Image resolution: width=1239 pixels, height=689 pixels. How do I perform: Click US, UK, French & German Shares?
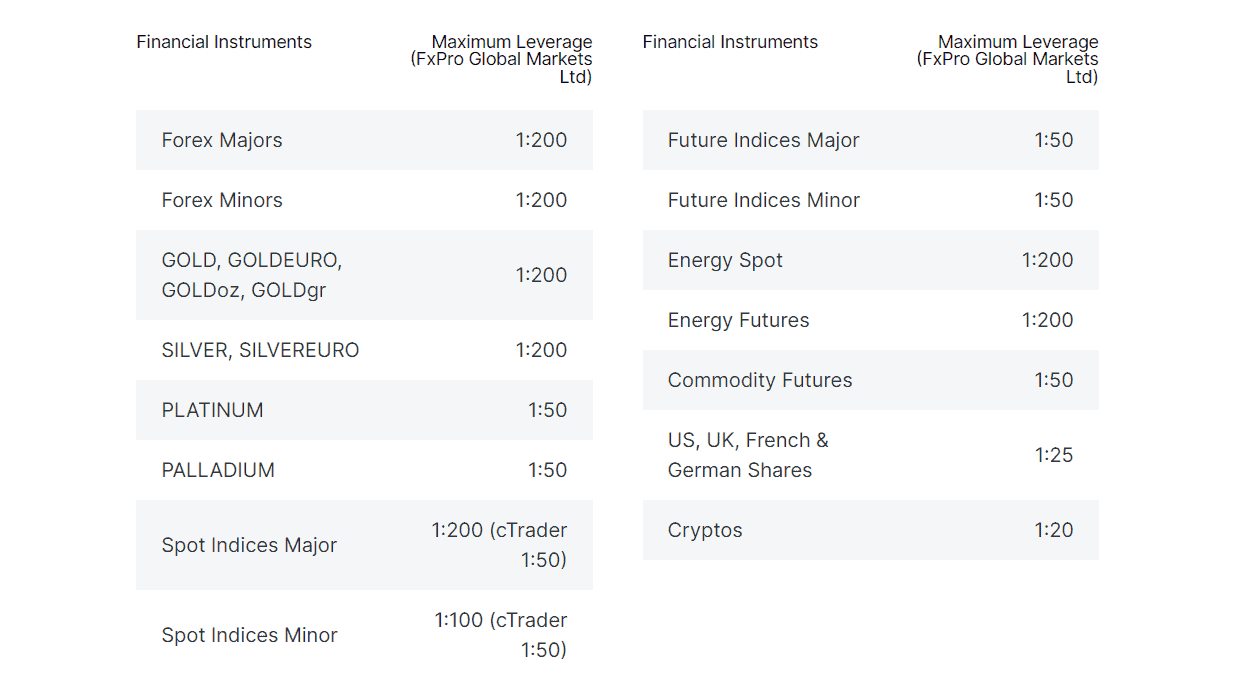click(x=748, y=455)
